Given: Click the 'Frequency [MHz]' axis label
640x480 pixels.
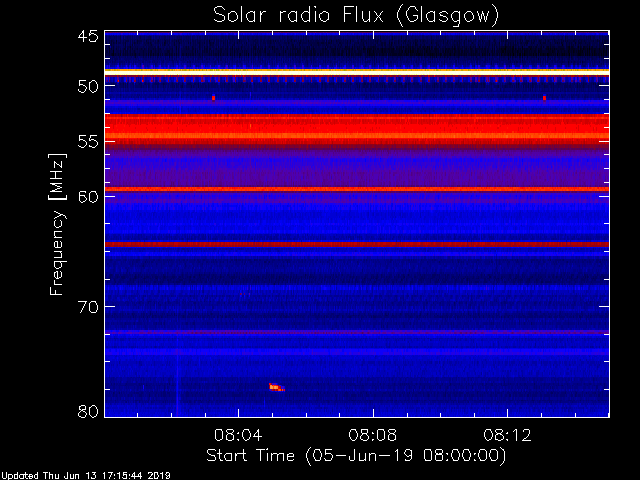Looking at the screenshot, I should tap(57, 224).
